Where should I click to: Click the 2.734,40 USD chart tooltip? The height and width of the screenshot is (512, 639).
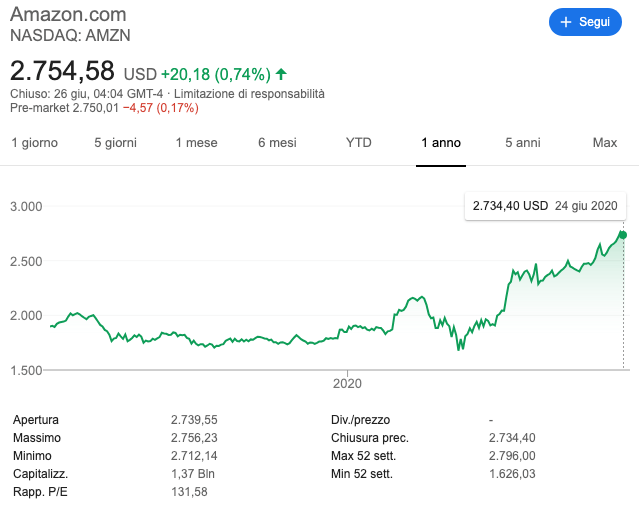(x=545, y=206)
